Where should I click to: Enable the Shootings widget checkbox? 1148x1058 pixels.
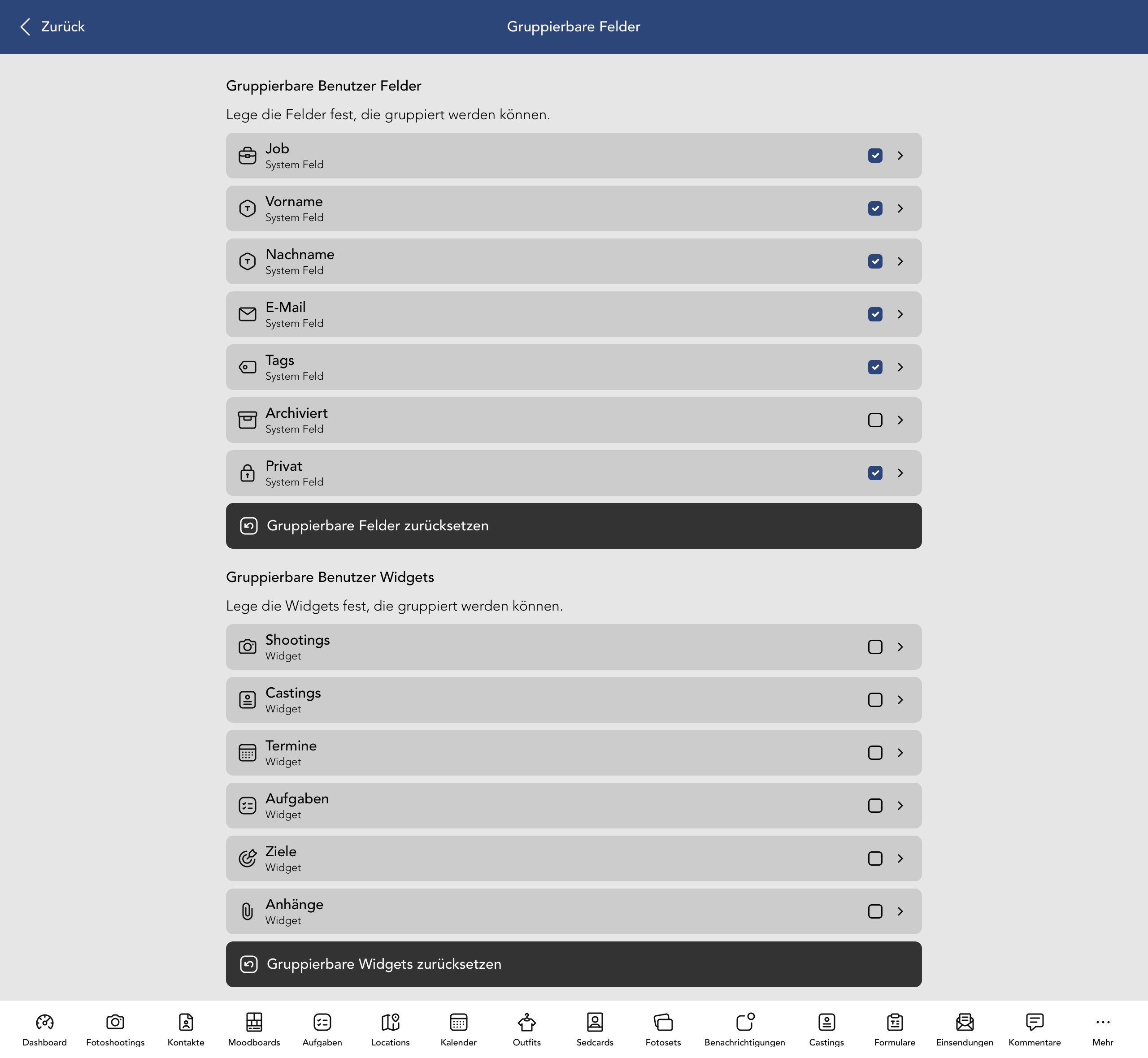(875, 647)
